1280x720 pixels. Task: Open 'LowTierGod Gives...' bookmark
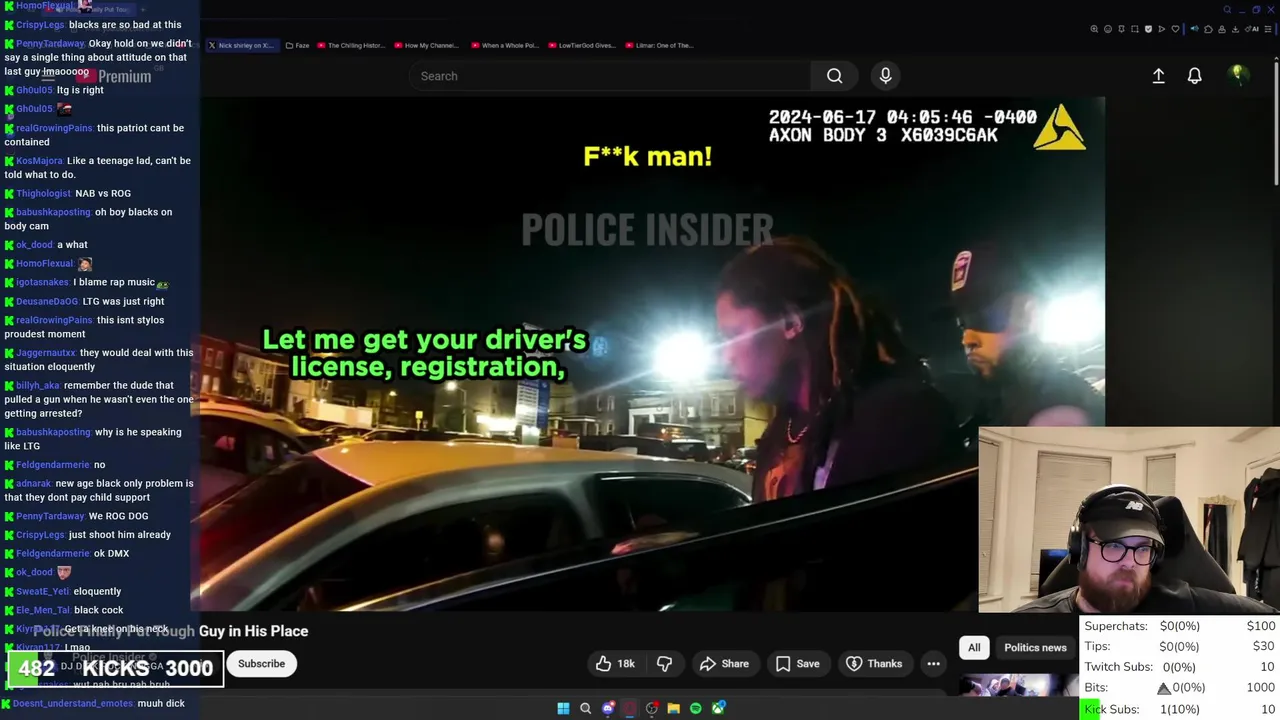tap(581, 45)
